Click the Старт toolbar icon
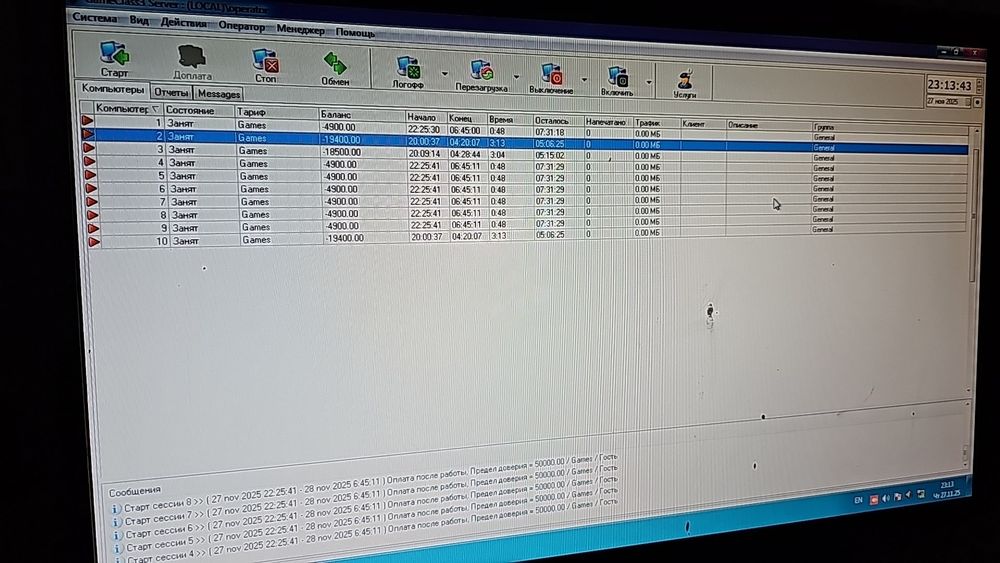The width and height of the screenshot is (1000, 563). 115,54
